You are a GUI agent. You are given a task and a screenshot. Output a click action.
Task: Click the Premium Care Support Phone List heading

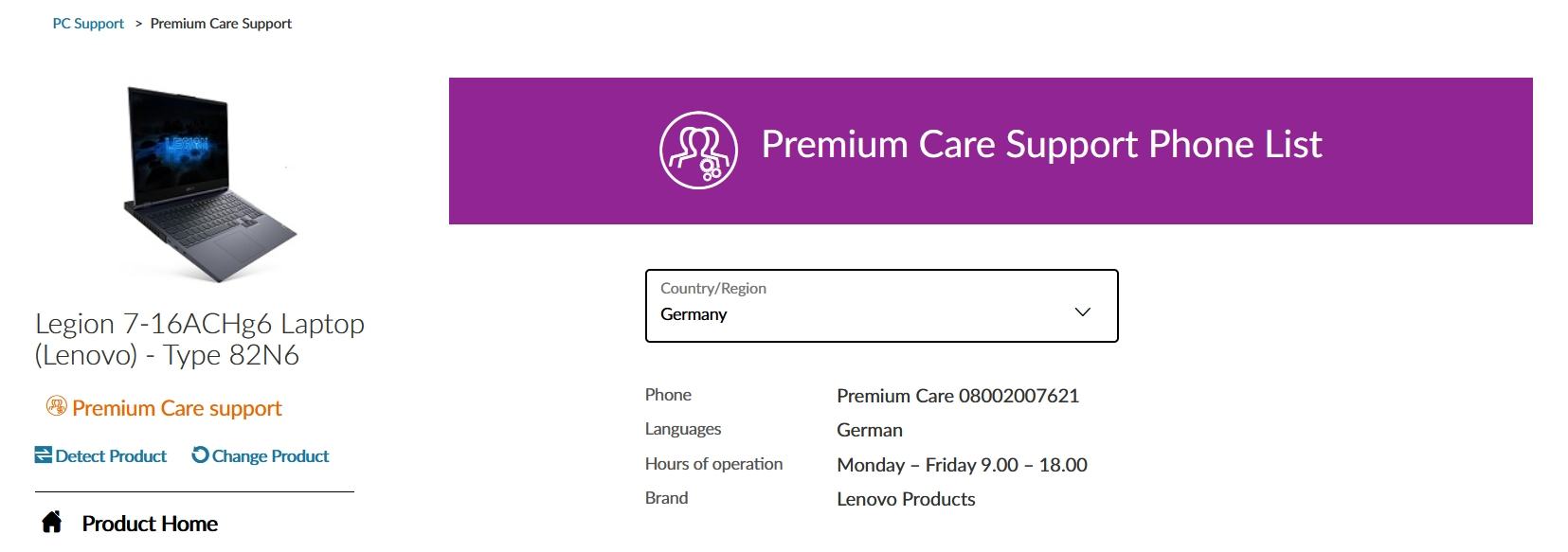pyautogui.click(x=1041, y=144)
